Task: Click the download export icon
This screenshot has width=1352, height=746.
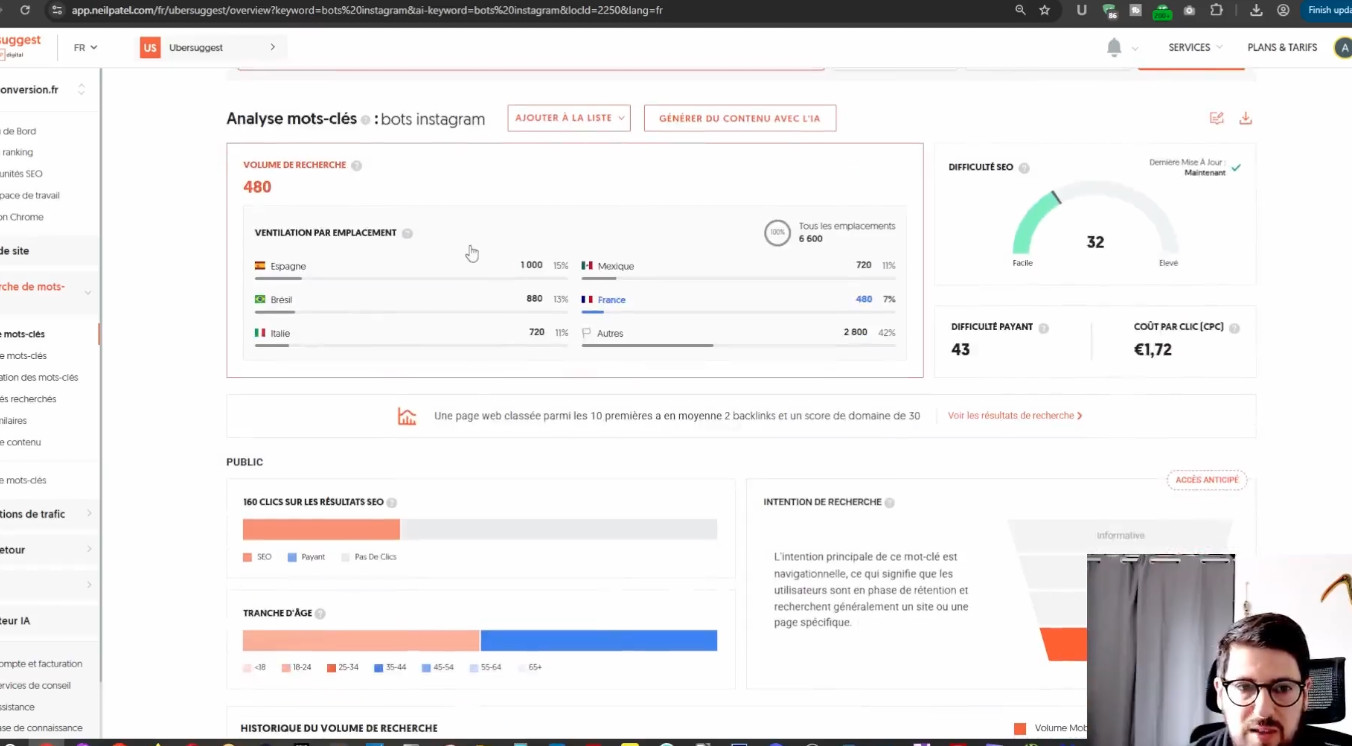Action: (1245, 118)
